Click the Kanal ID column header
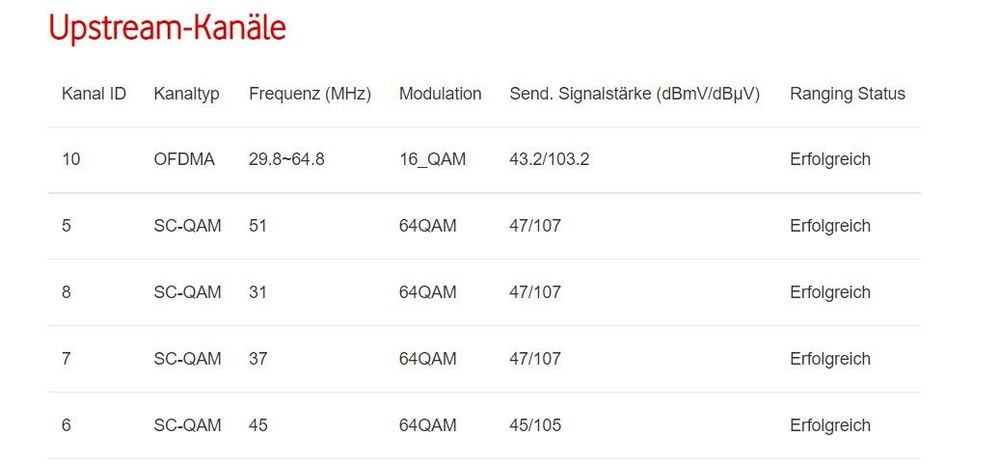 (x=94, y=94)
